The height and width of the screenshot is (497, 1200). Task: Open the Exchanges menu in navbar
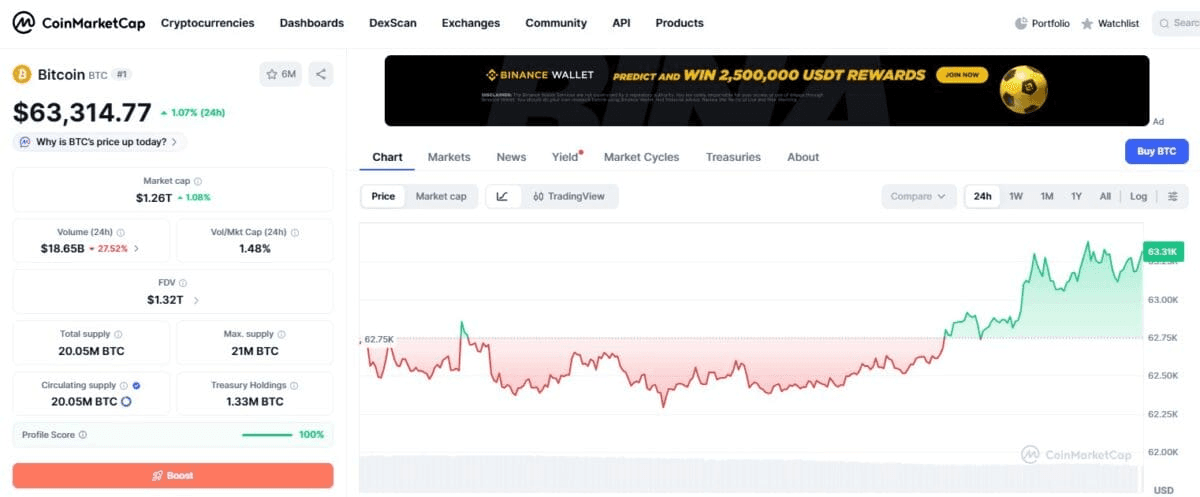[x=471, y=23]
